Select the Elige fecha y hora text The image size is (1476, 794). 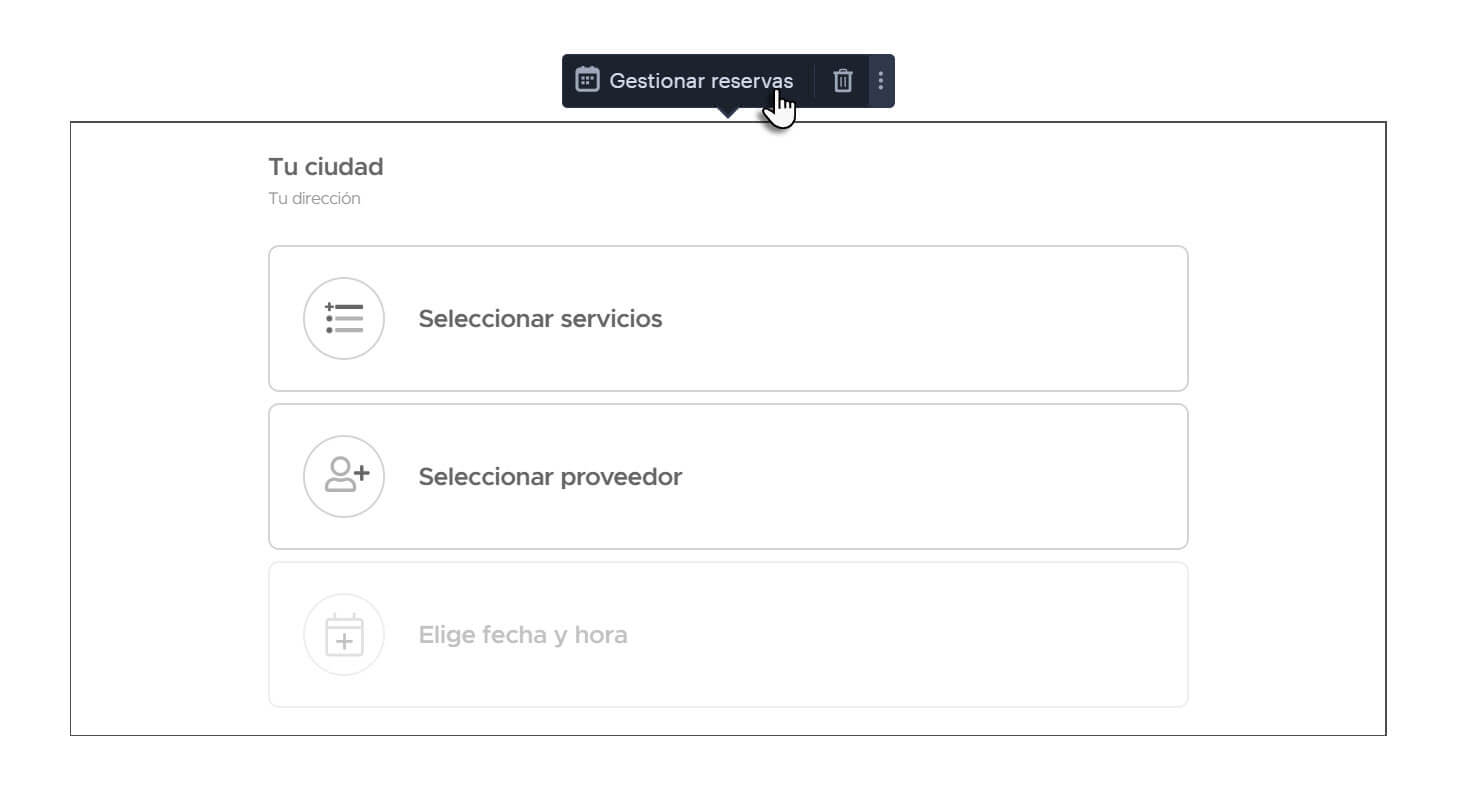coord(523,635)
